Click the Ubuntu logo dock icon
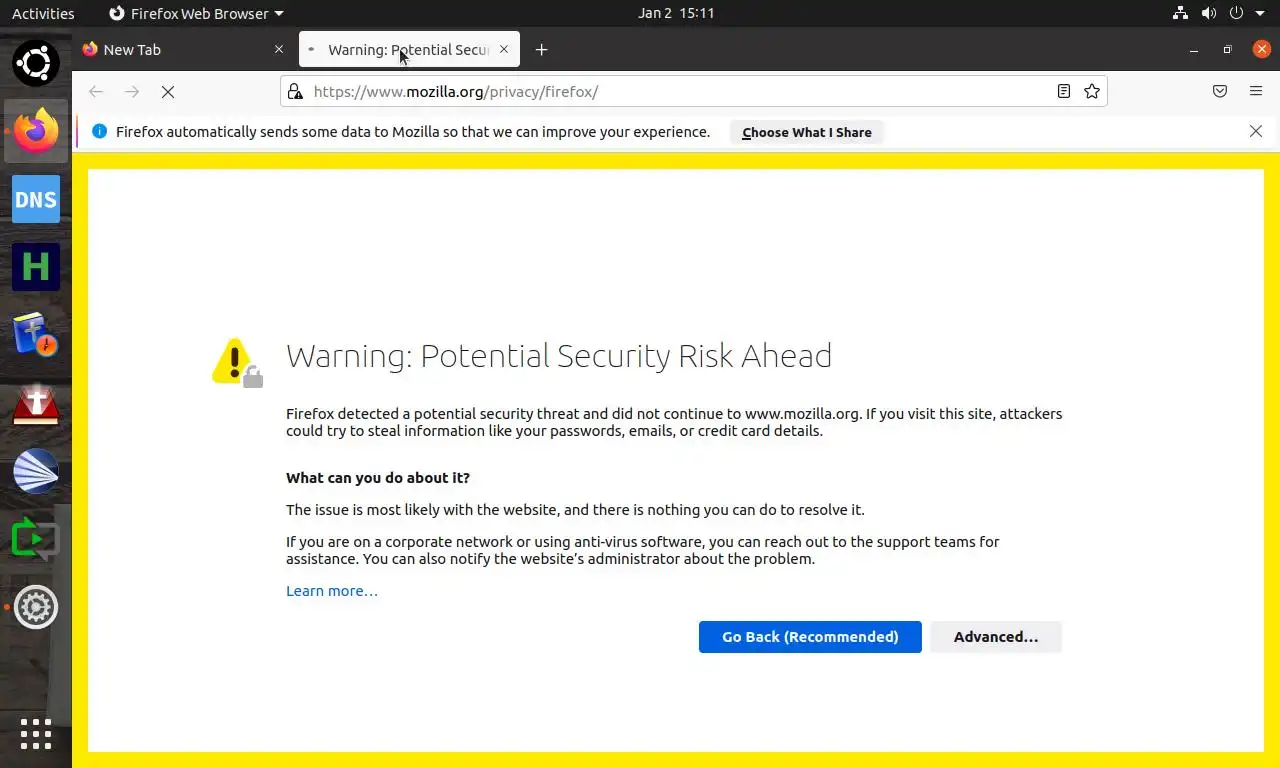 coord(36,63)
